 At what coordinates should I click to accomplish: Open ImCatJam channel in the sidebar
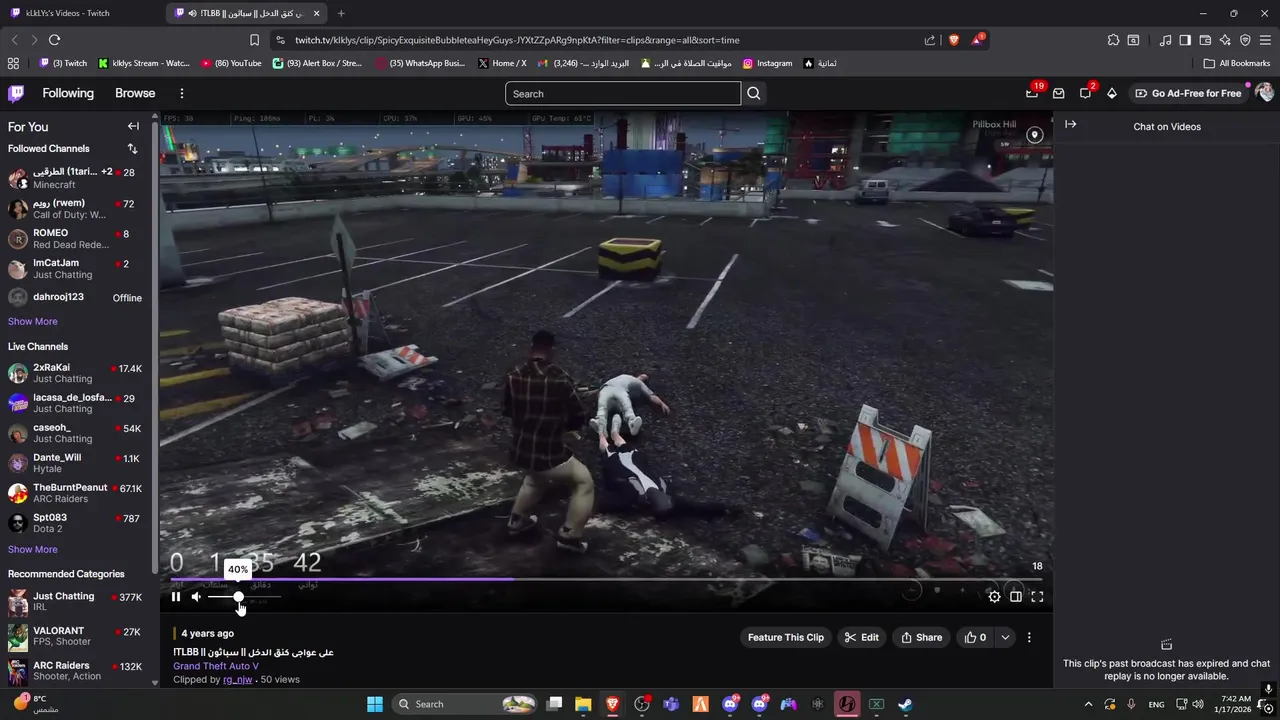click(x=76, y=269)
